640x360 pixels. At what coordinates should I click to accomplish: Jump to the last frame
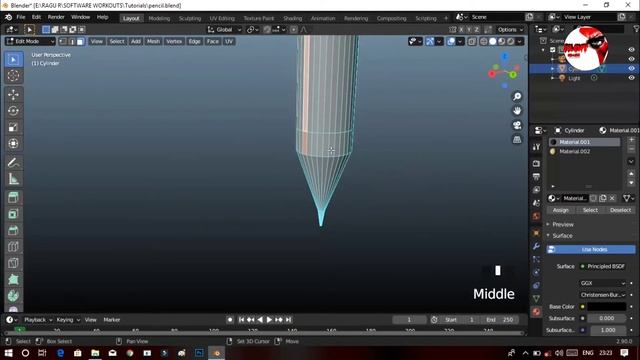pos(289,320)
